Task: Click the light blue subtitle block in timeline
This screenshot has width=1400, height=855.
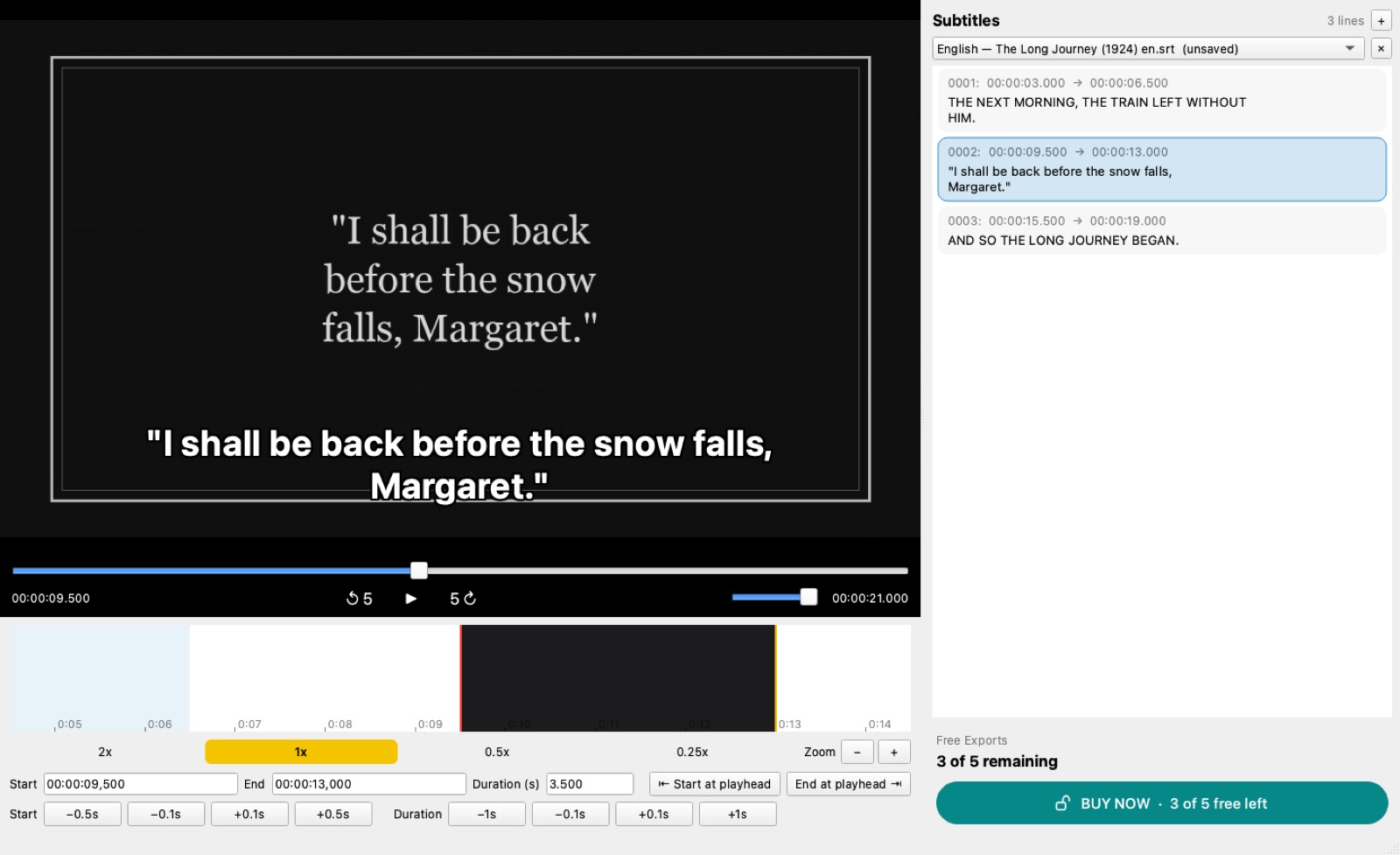Action: click(x=100, y=678)
